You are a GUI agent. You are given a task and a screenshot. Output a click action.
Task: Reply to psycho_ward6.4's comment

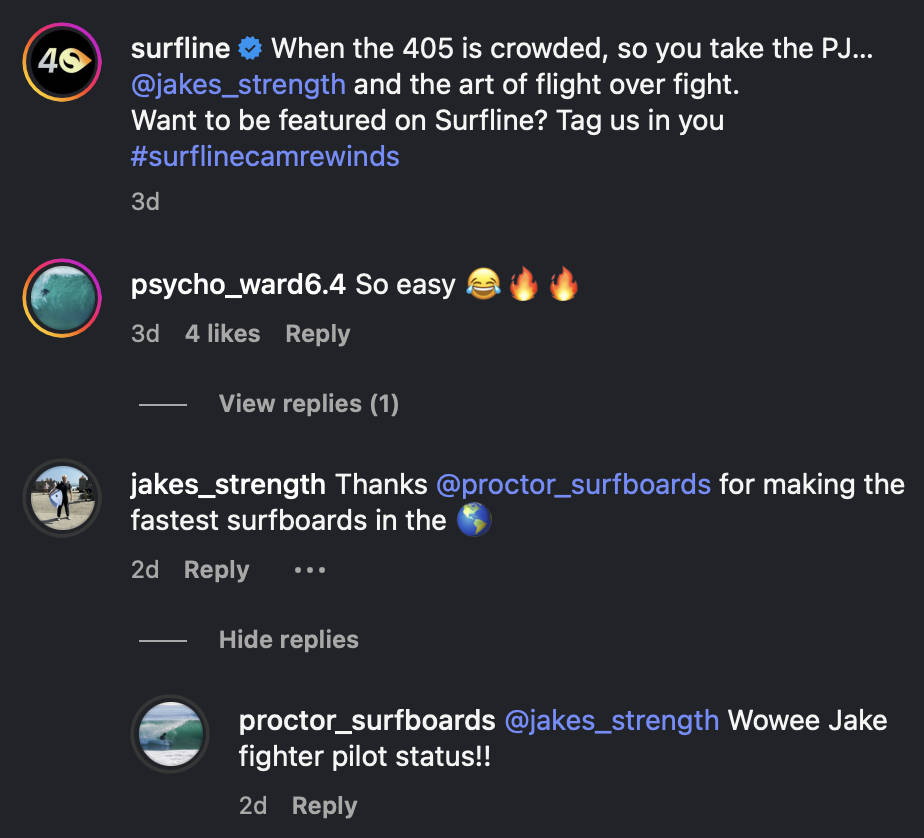pos(317,334)
